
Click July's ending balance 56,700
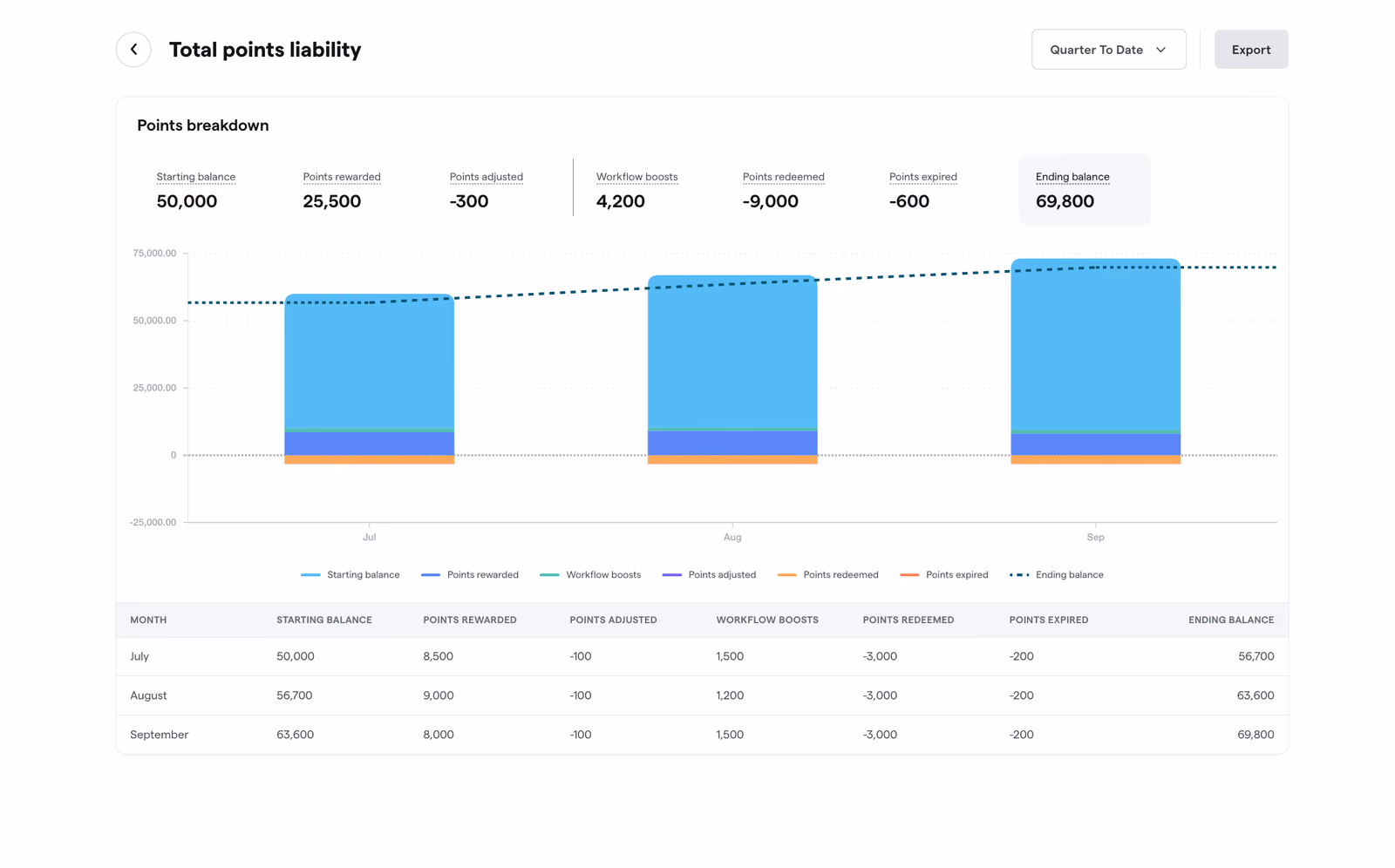point(1256,656)
